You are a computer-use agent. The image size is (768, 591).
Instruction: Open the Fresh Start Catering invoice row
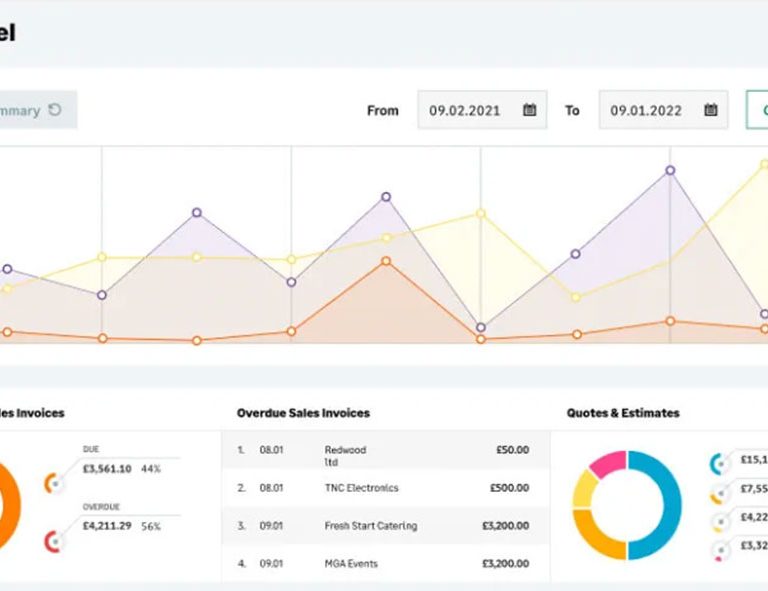click(385, 525)
